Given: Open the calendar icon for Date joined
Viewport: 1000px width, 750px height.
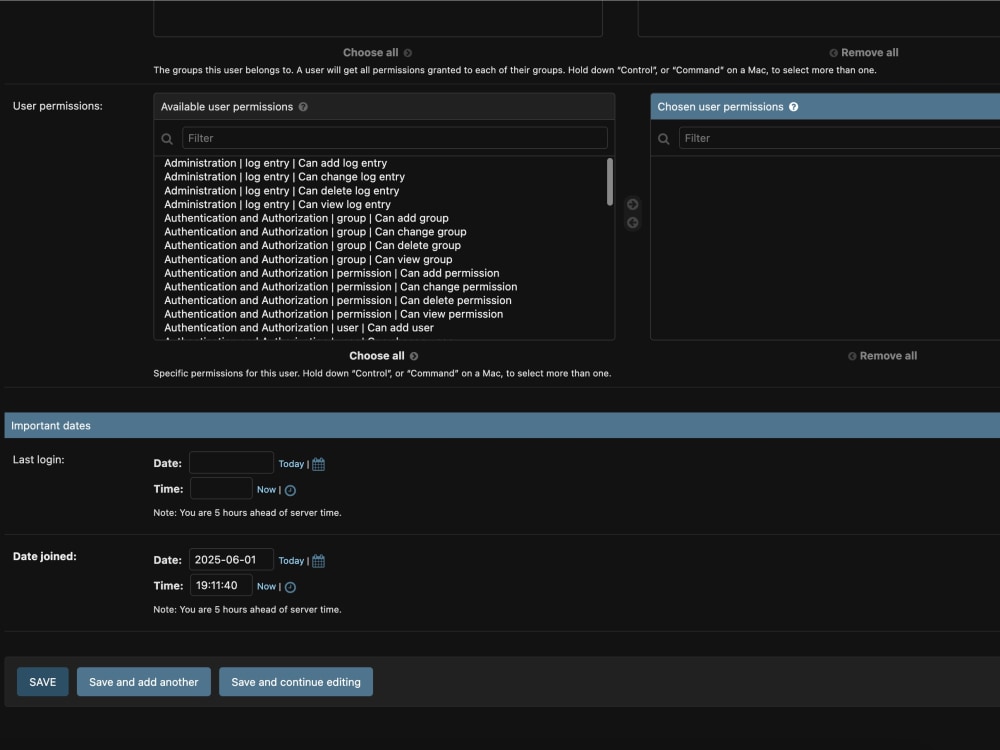Looking at the screenshot, I should [x=318, y=561].
